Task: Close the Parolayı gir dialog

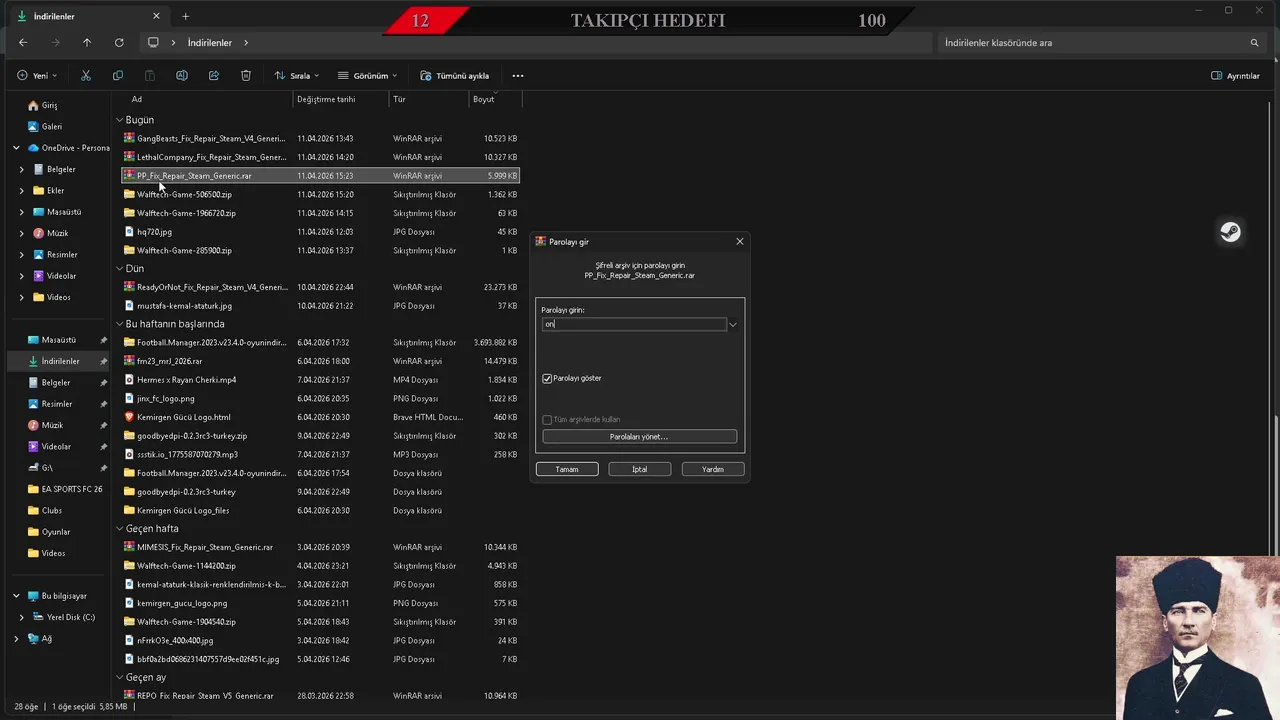Action: click(x=740, y=241)
